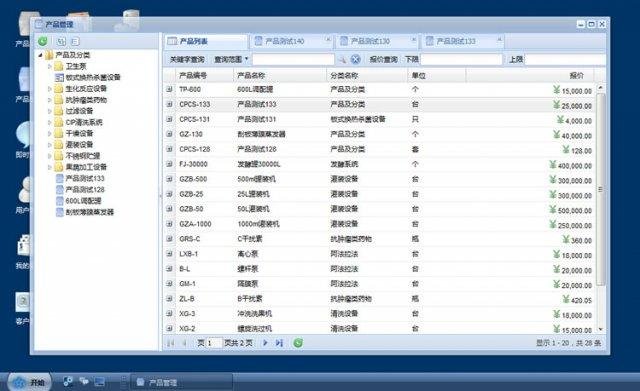Select 600L调配罐 in the tree
The height and width of the screenshot is (391, 640).
coord(83,201)
